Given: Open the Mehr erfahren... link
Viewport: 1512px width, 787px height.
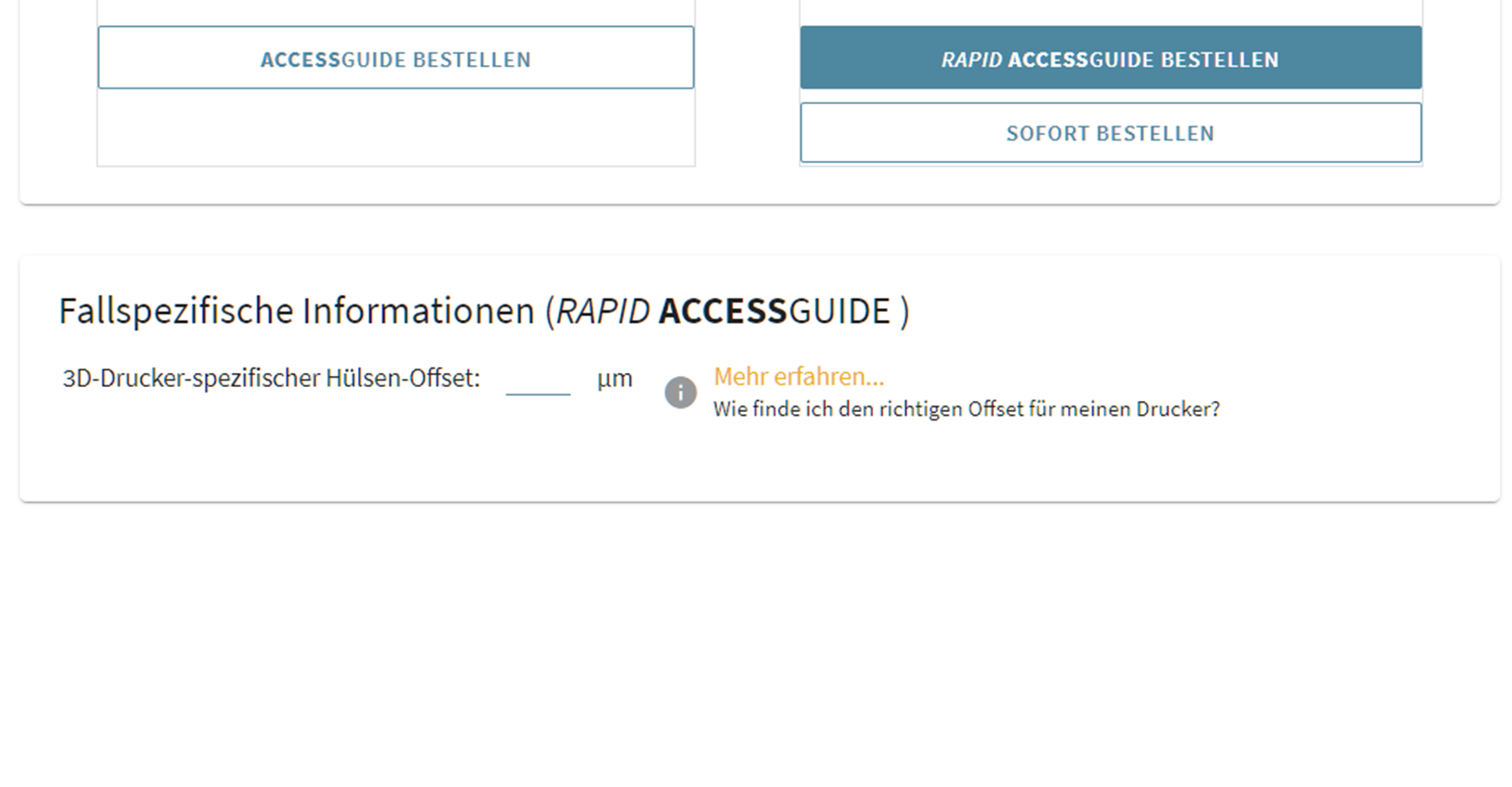Looking at the screenshot, I should pyautogui.click(x=798, y=377).
